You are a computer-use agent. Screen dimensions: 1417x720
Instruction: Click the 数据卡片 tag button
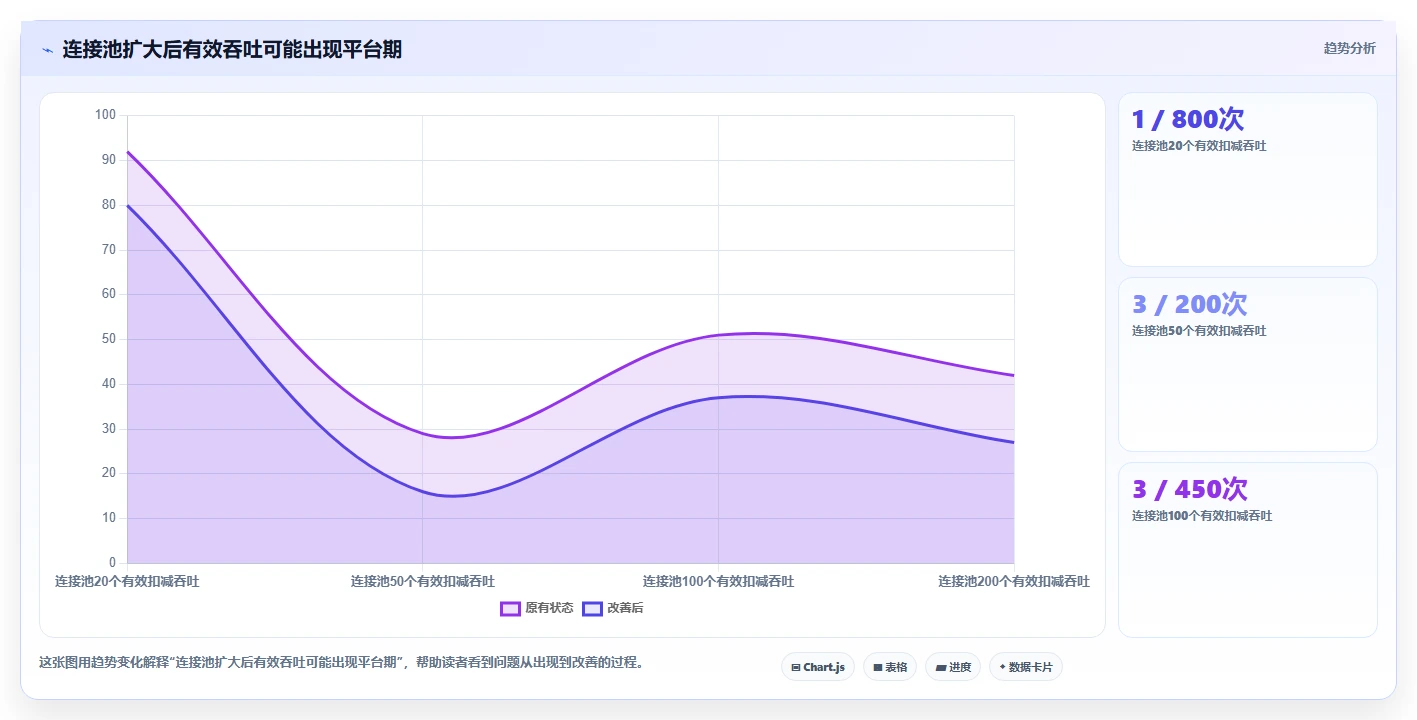(x=1026, y=667)
